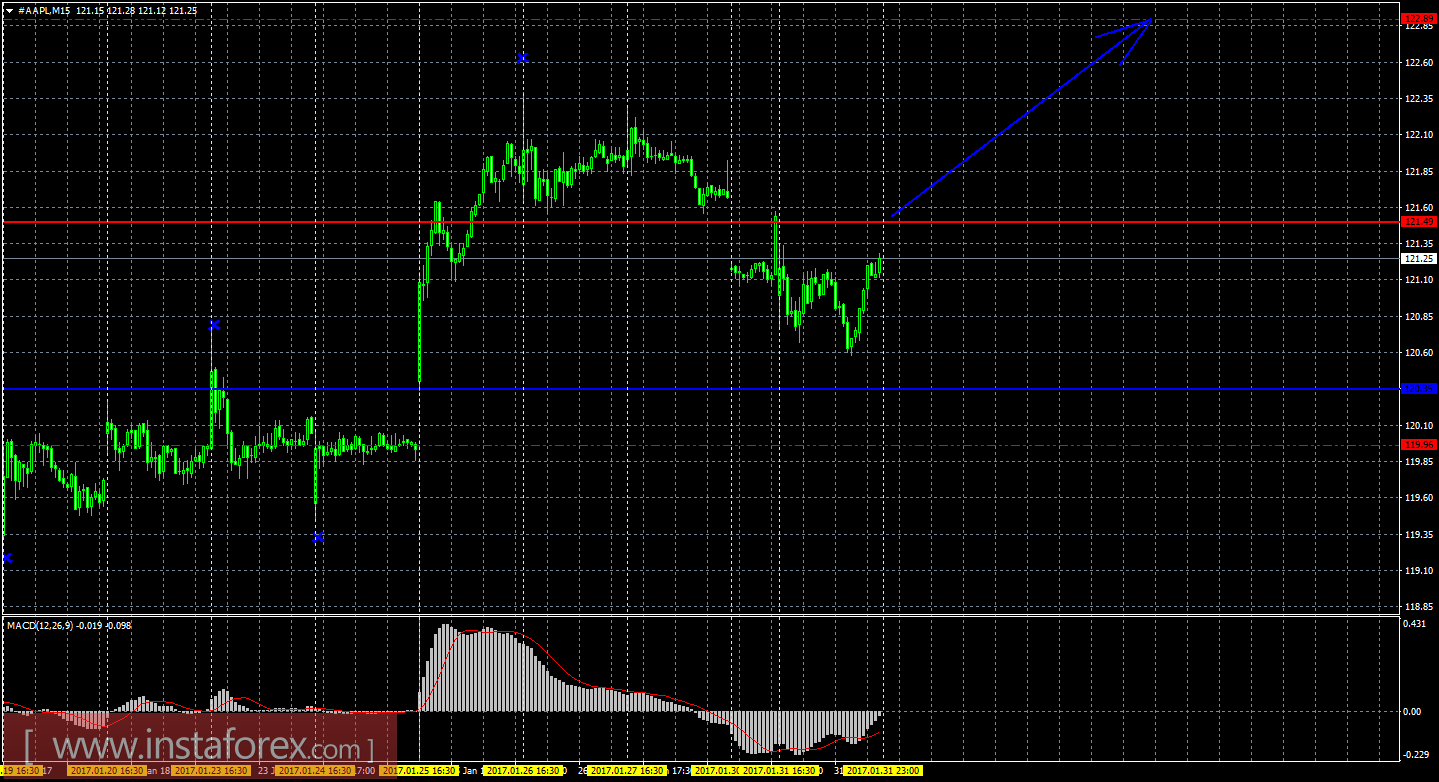
Task: Click the 122.60 price scale label
Action: 1417,63
